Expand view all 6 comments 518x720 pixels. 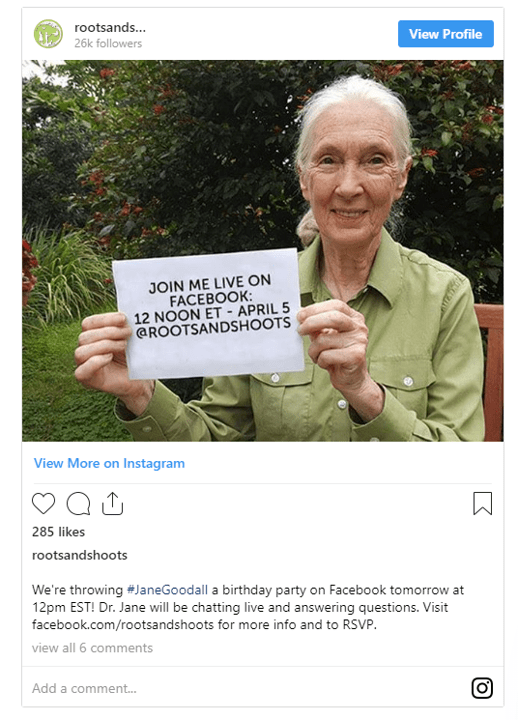pyautogui.click(x=92, y=648)
